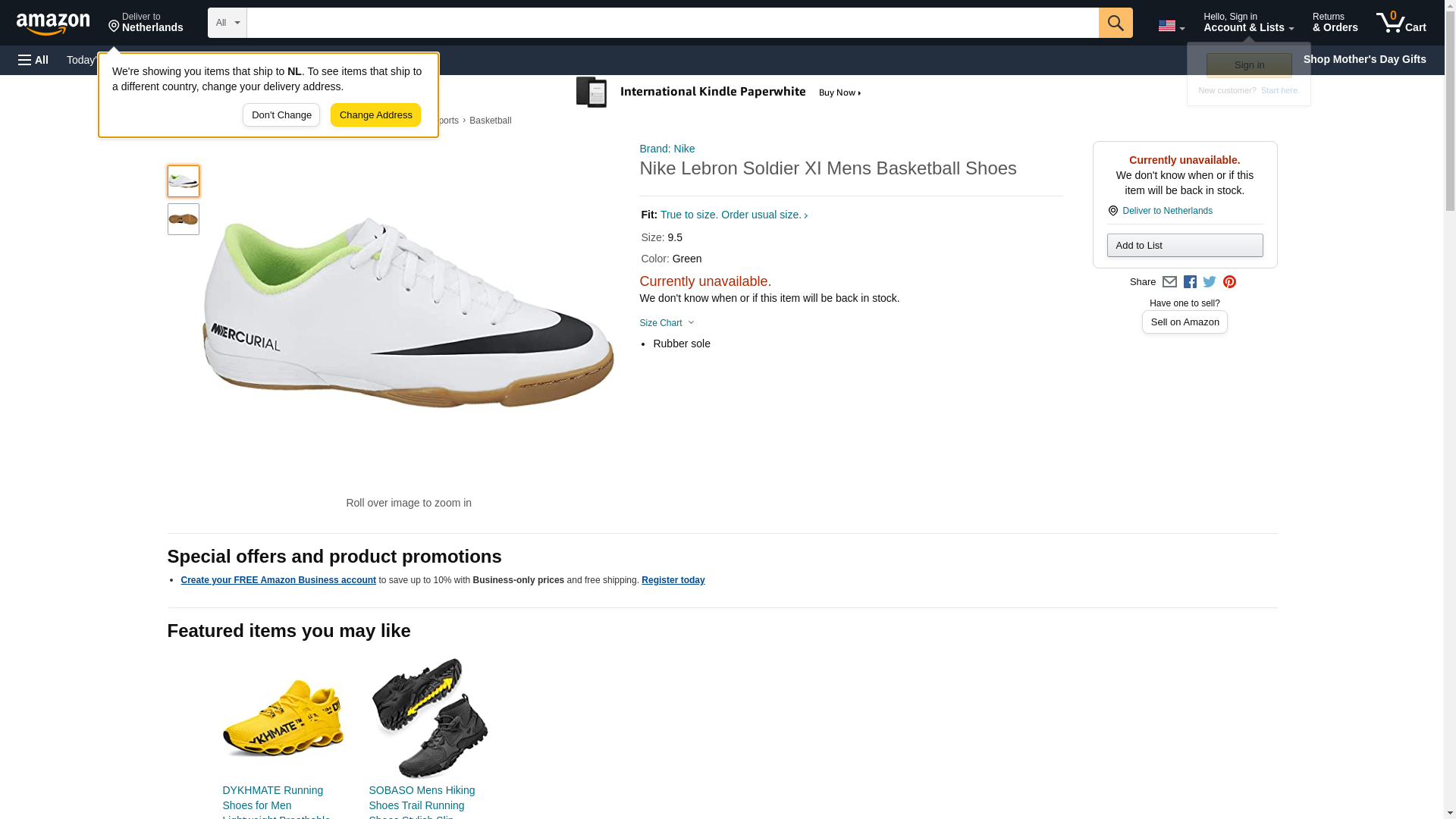This screenshot has height=819, width=1456.
Task: Open the shopping cart
Action: pos(1401,23)
